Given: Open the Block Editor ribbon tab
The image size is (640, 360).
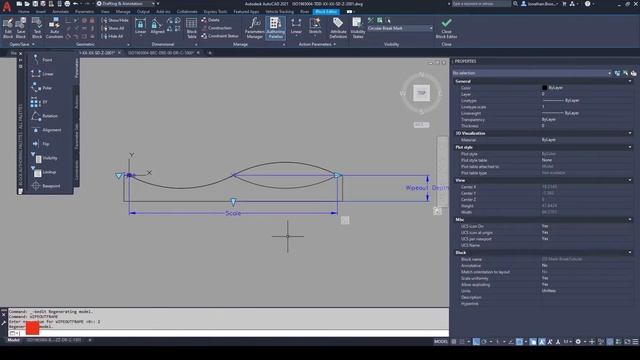Looking at the screenshot, I should 326,12.
